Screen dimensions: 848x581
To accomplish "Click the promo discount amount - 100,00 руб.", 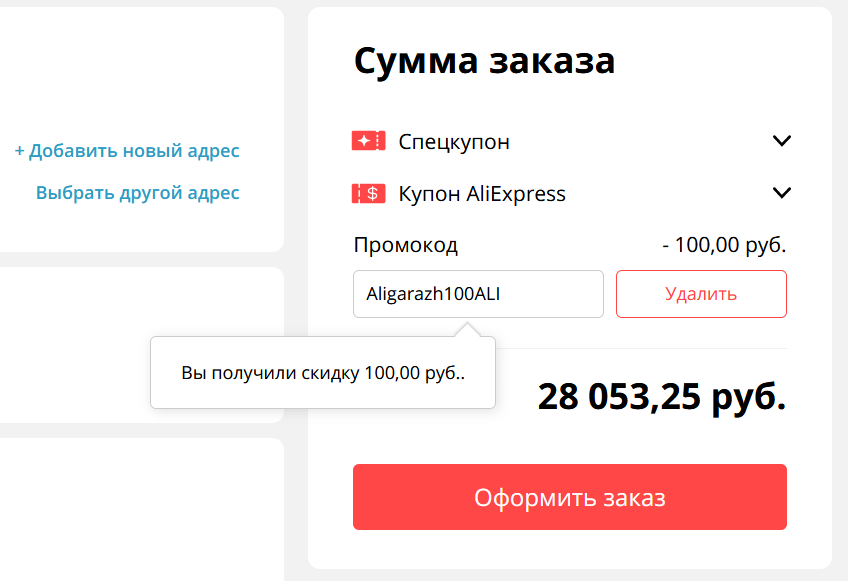I will pos(724,245).
